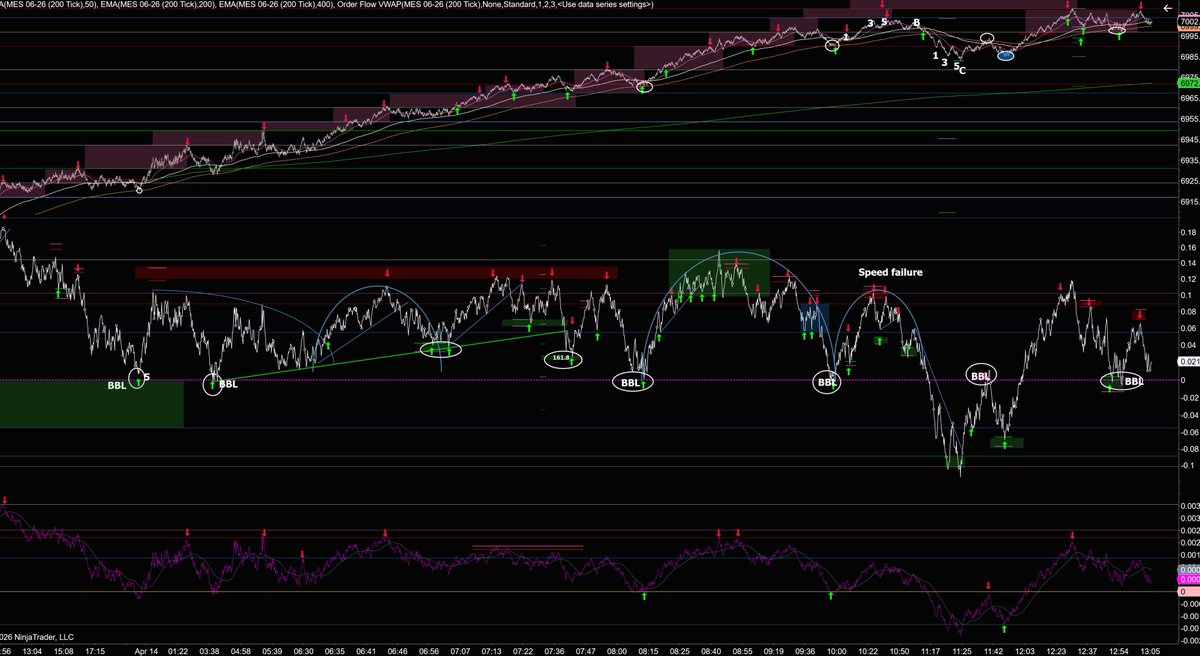
Task: Select the "C" wave label in price panel
Action: pyautogui.click(x=962, y=70)
